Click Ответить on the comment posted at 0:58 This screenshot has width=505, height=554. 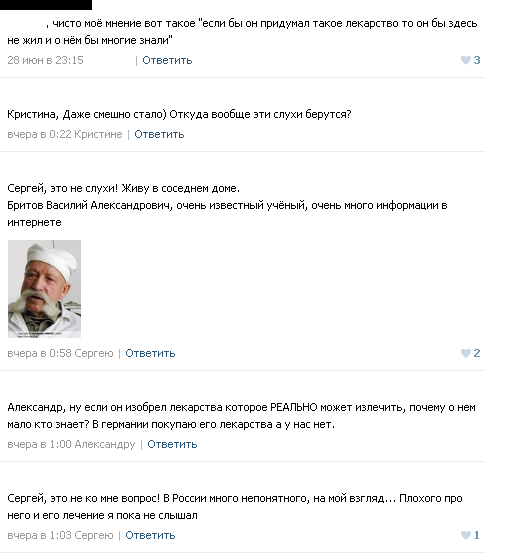[x=150, y=353]
